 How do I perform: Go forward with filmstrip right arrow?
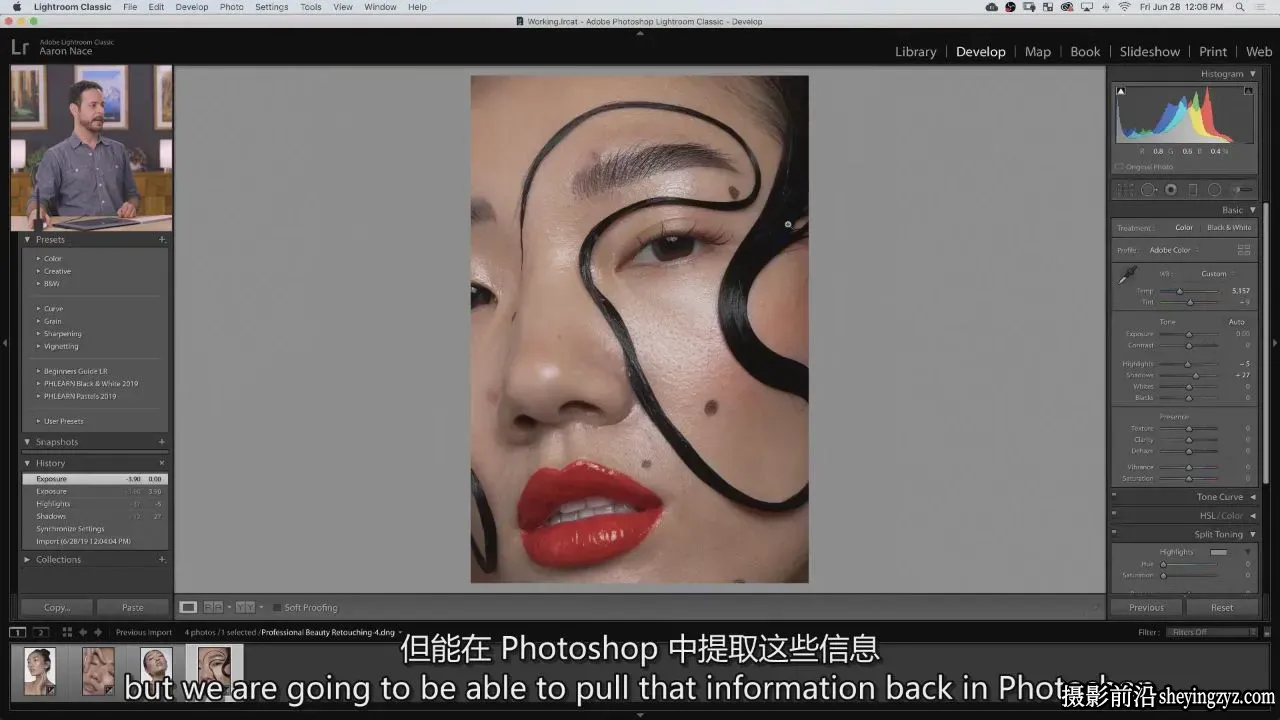click(x=98, y=632)
